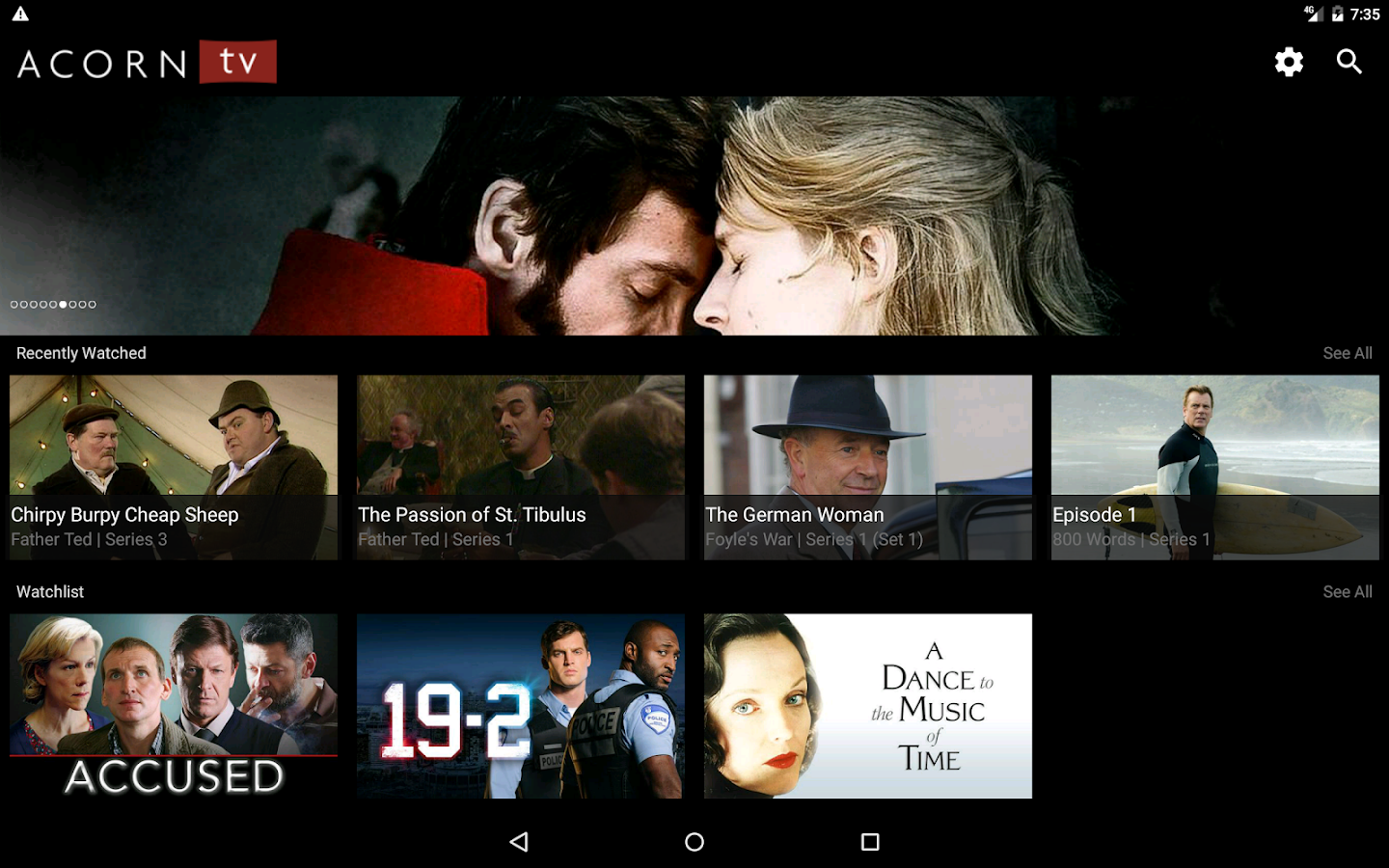Open the featured banner with the embracing couple
1389x868 pixels.
(x=694, y=215)
